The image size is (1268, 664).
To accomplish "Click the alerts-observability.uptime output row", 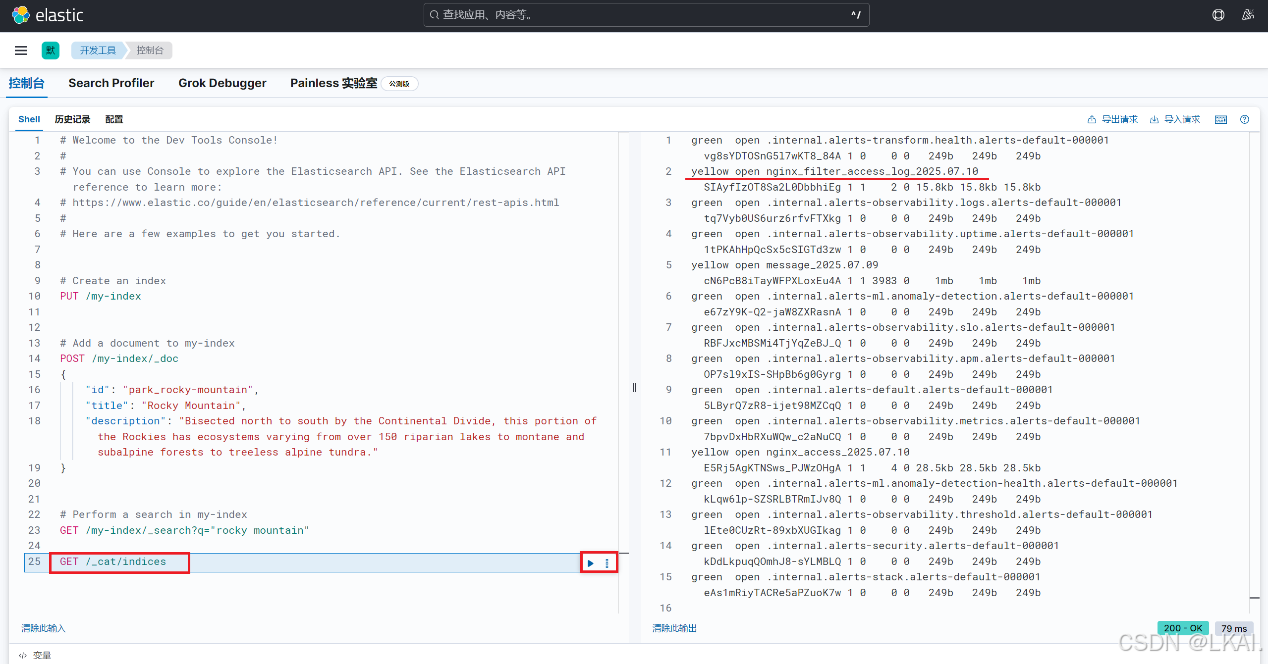I will (912, 234).
